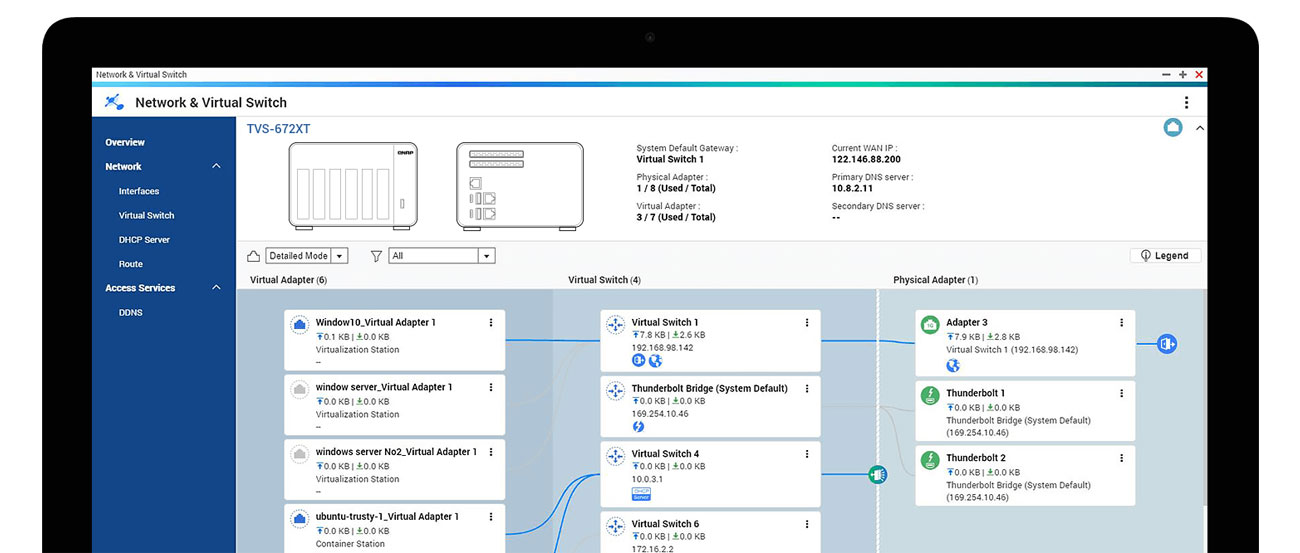Open windows server No2_Virtual Adapter 1 options
1300x553 pixels.
(x=490, y=452)
